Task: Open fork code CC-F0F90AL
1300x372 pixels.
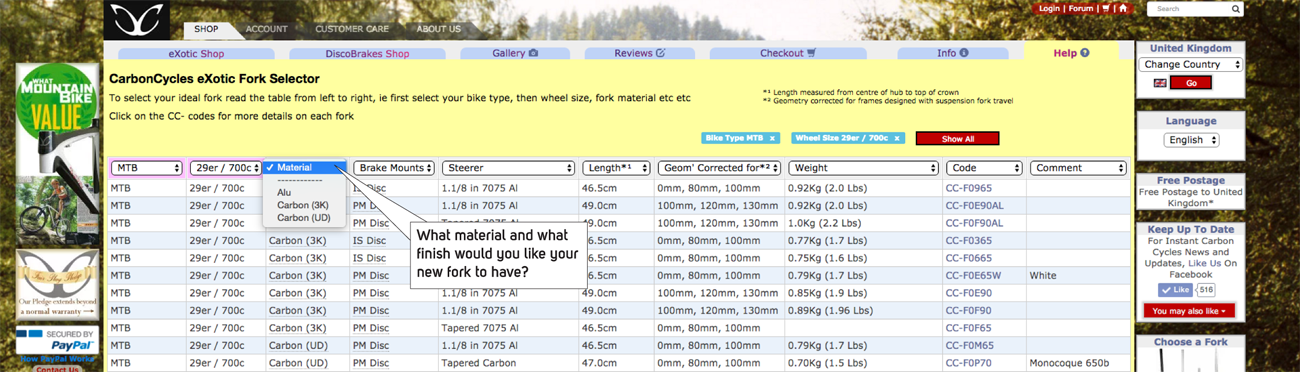Action: tap(975, 224)
